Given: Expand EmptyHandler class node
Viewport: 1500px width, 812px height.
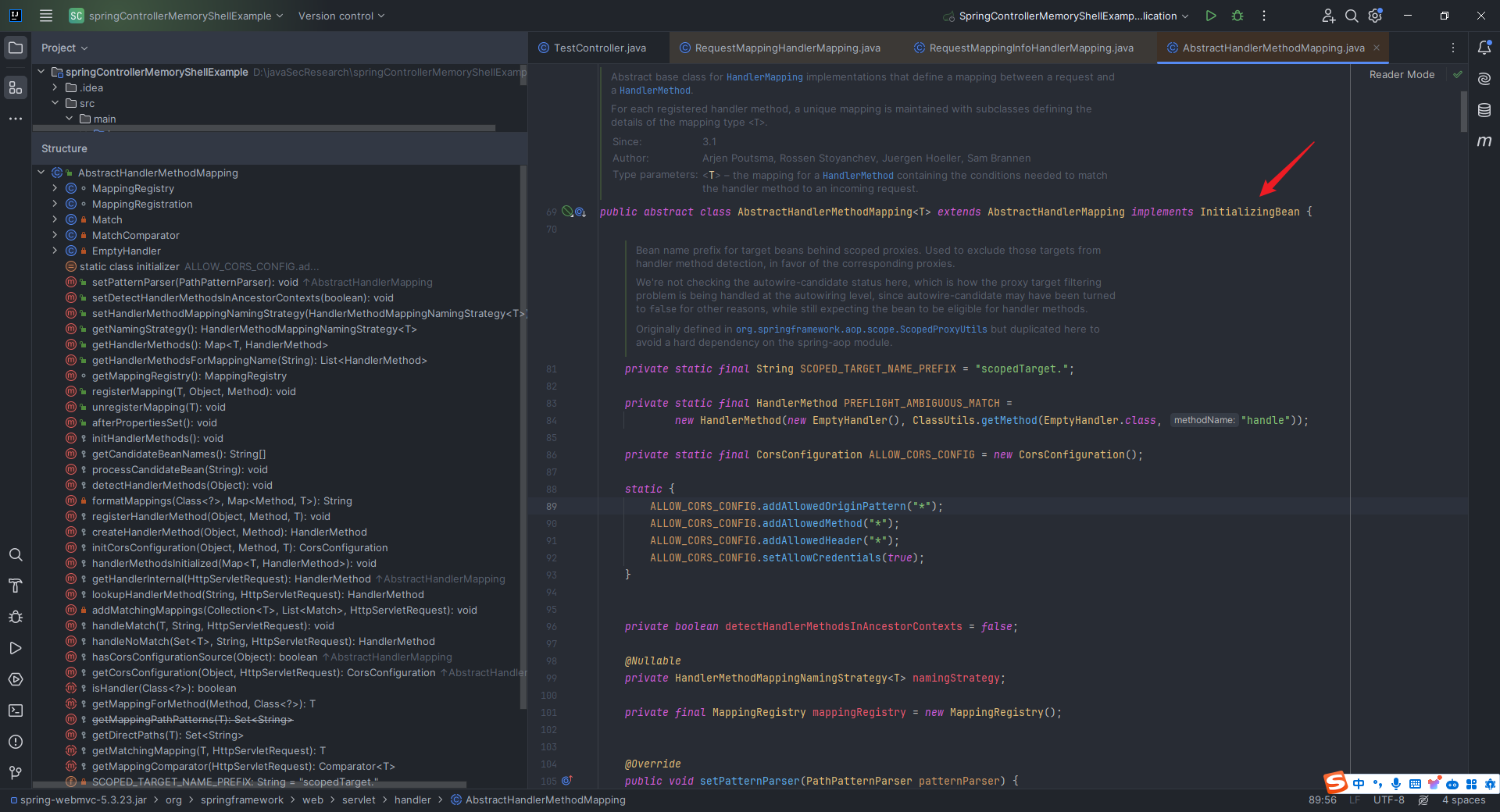Looking at the screenshot, I should click(x=55, y=251).
